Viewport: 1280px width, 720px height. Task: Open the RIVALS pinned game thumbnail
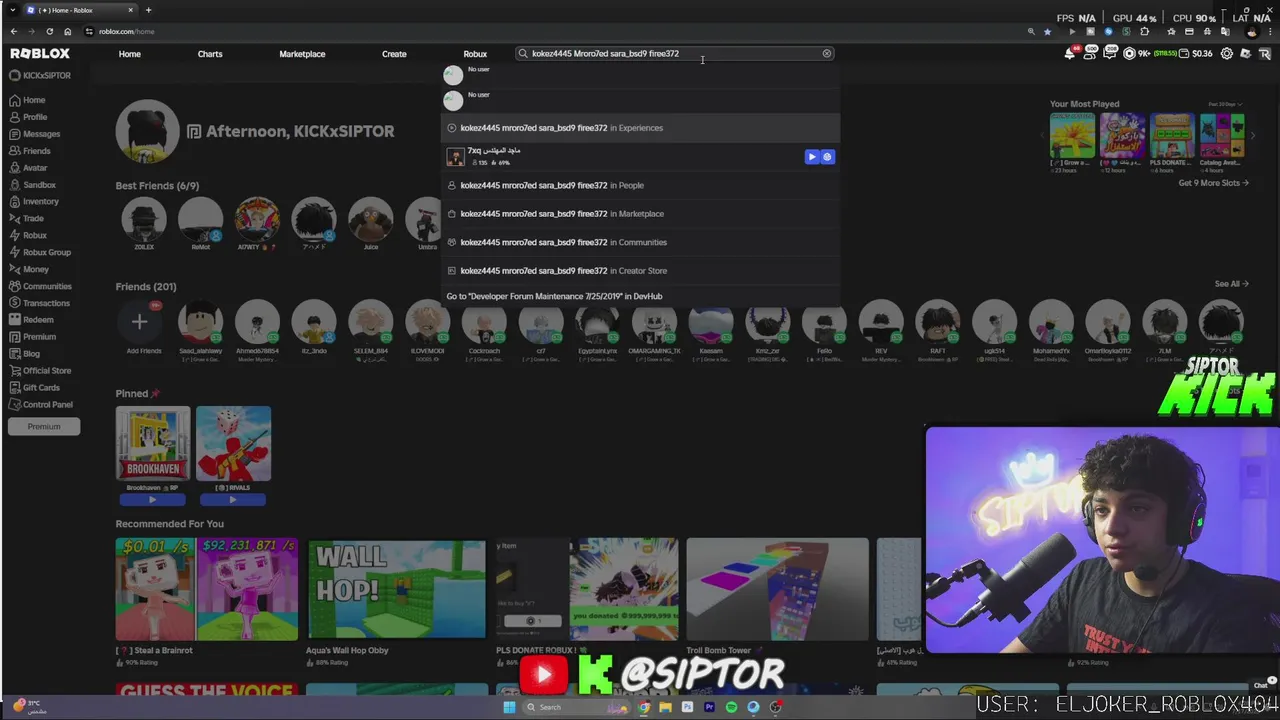tap(233, 444)
